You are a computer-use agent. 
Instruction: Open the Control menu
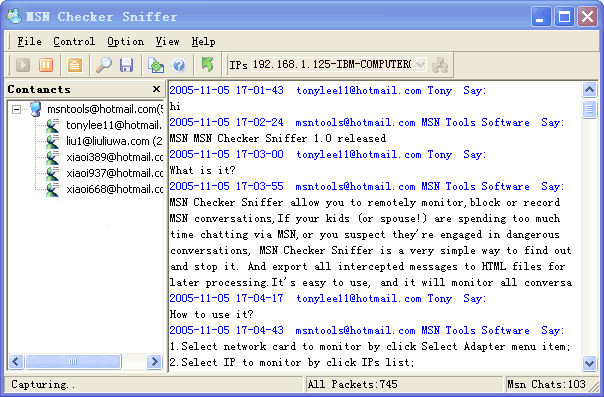tap(74, 41)
